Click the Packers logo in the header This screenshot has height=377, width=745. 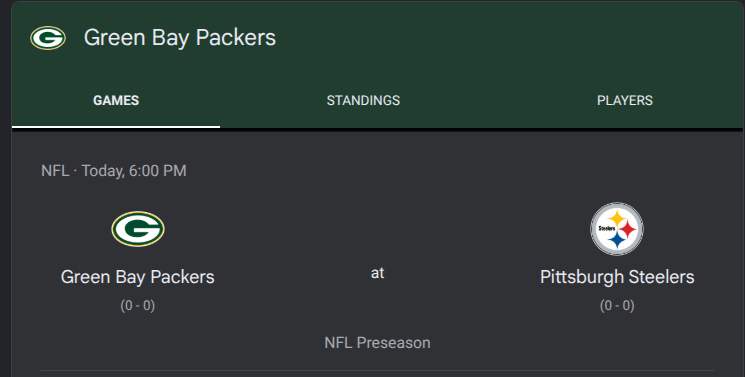(48, 38)
